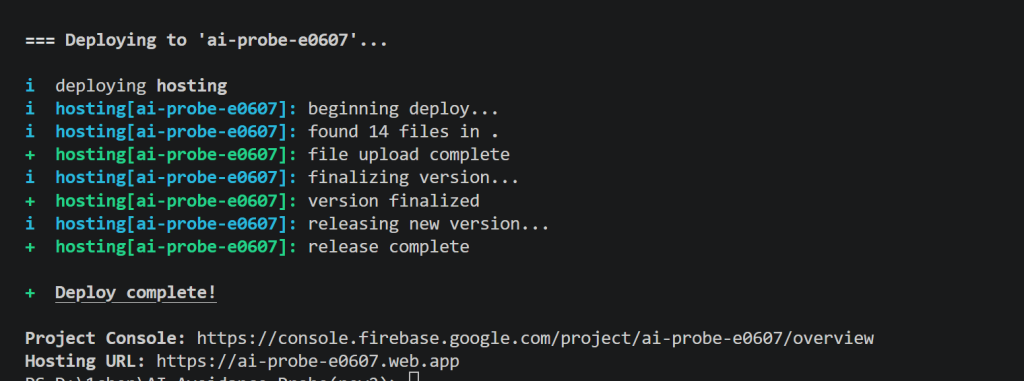Click the plus symbol on 'release complete' line
The width and height of the screenshot is (1024, 381).
point(30,247)
